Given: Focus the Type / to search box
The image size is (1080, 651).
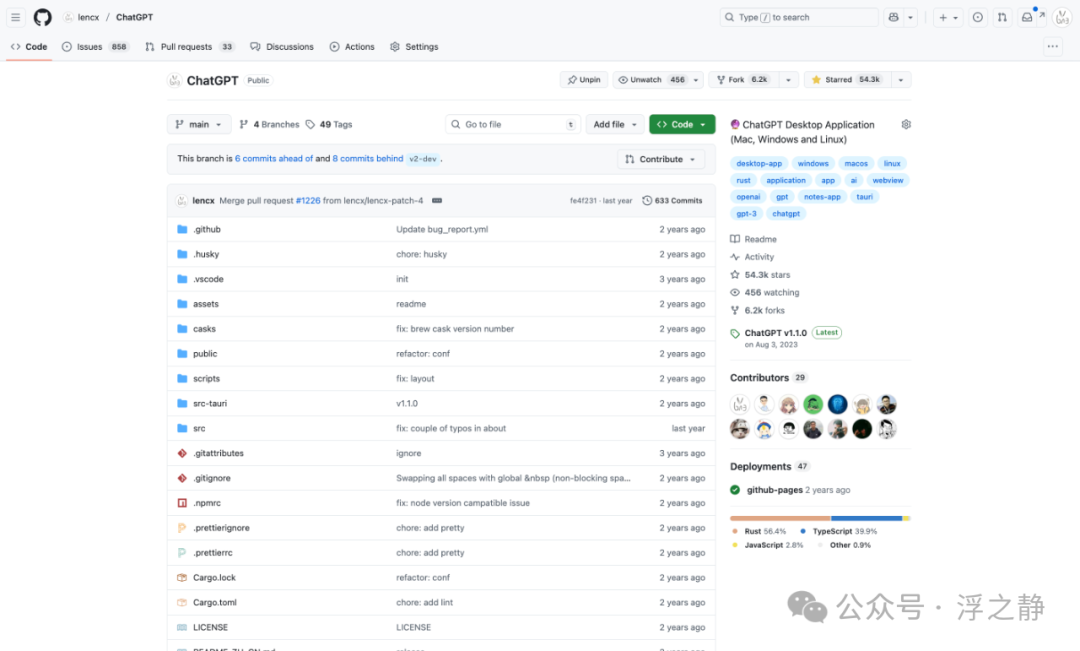Looking at the screenshot, I should 799,17.
